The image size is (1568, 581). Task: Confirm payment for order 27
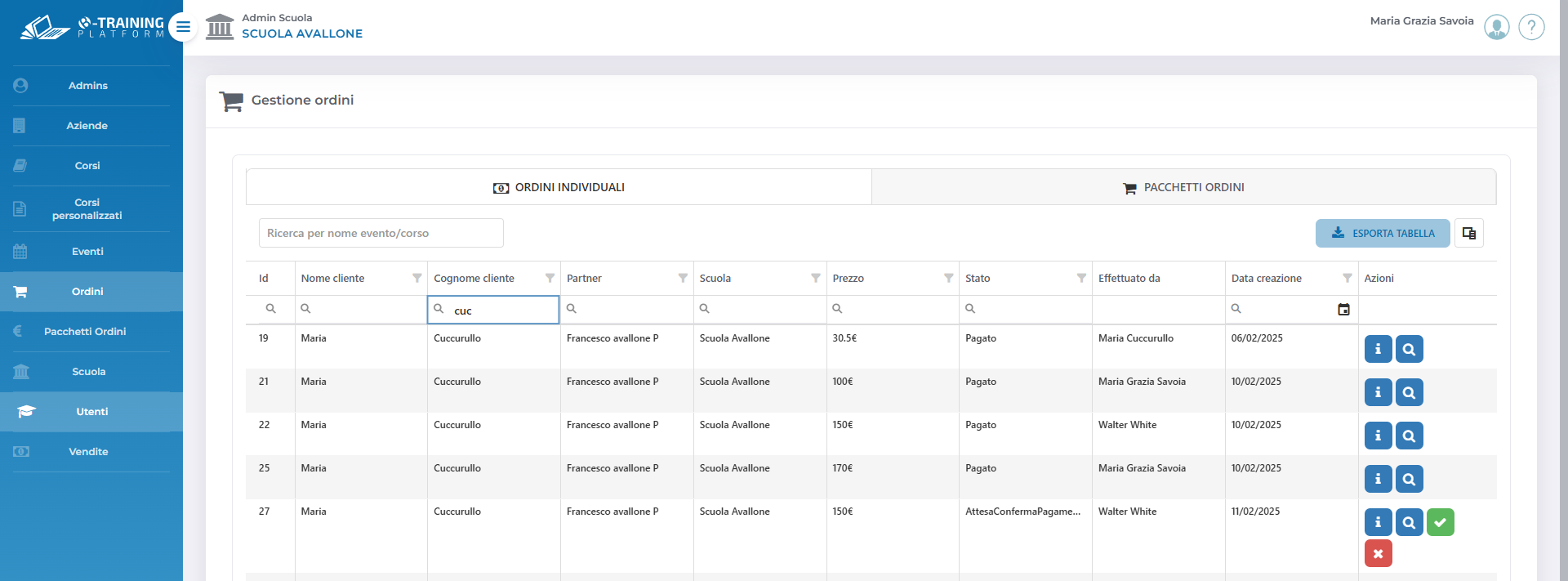pyautogui.click(x=1440, y=522)
